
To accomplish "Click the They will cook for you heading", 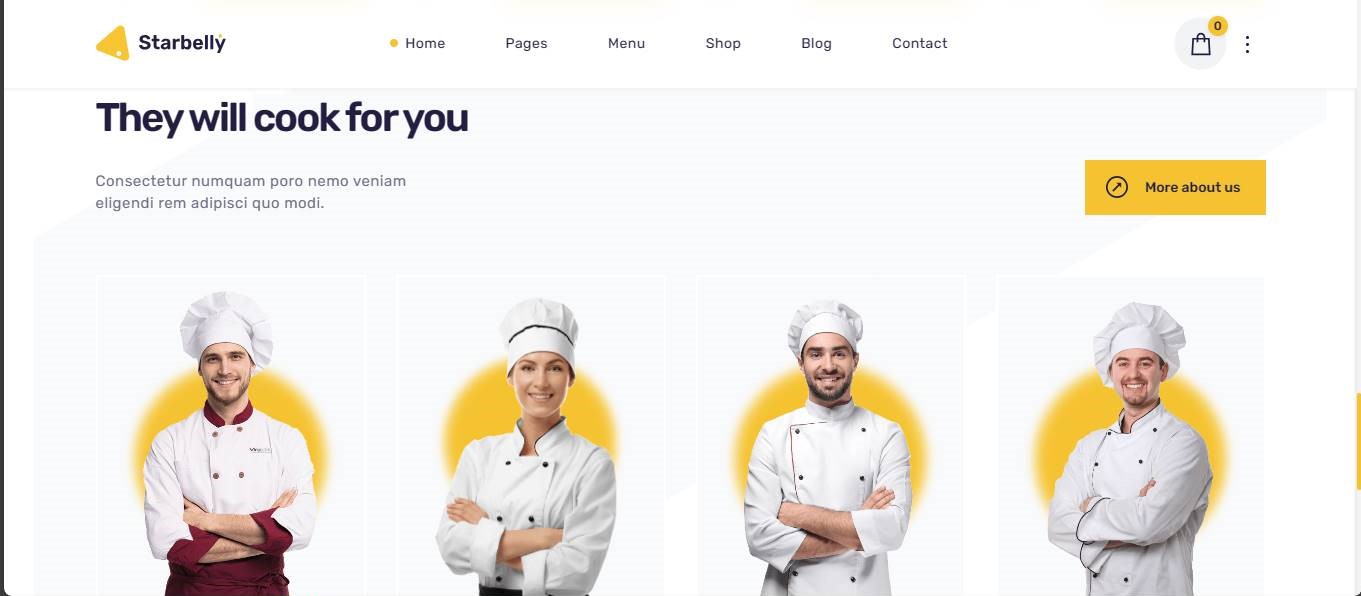I will point(281,118).
